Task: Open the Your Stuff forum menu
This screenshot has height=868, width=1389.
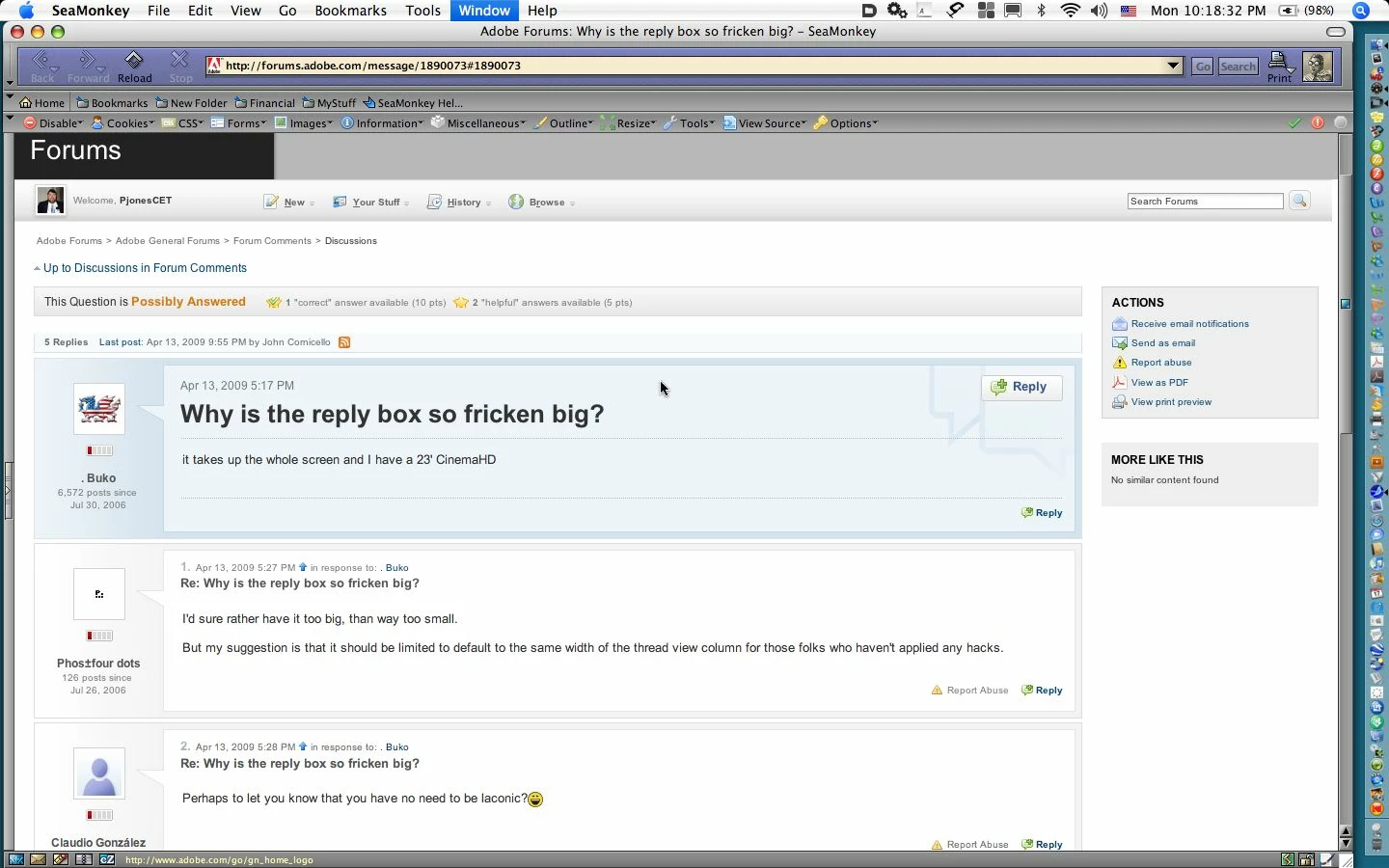Action: pyautogui.click(x=370, y=203)
